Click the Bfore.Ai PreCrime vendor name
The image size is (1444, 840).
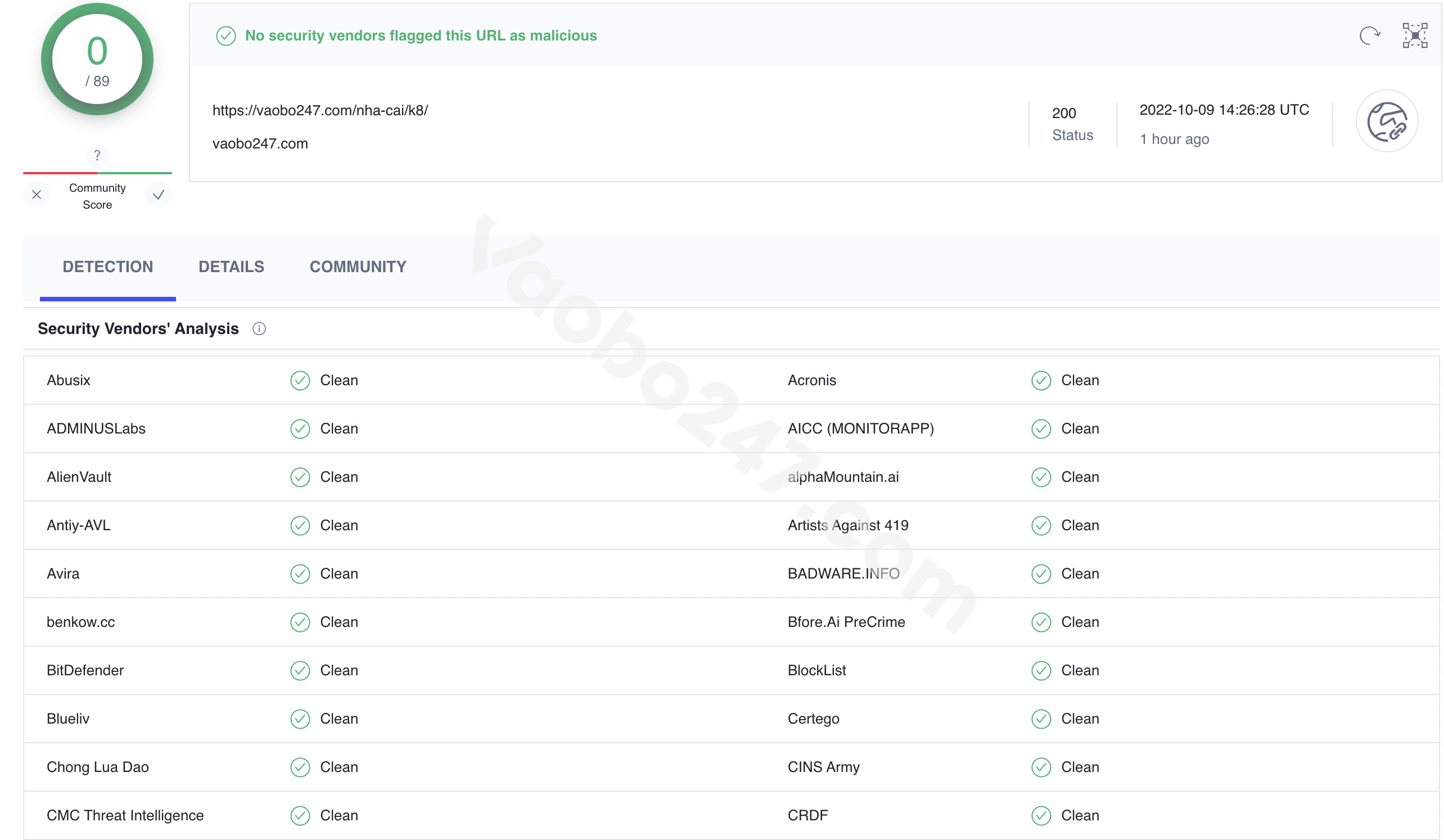[846, 622]
